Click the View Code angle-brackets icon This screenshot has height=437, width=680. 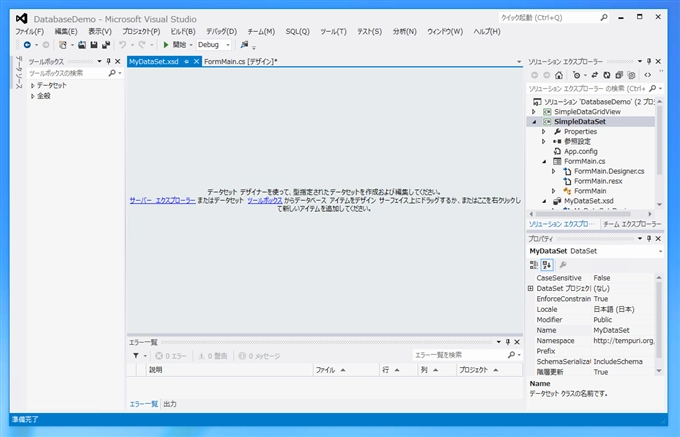[x=647, y=75]
